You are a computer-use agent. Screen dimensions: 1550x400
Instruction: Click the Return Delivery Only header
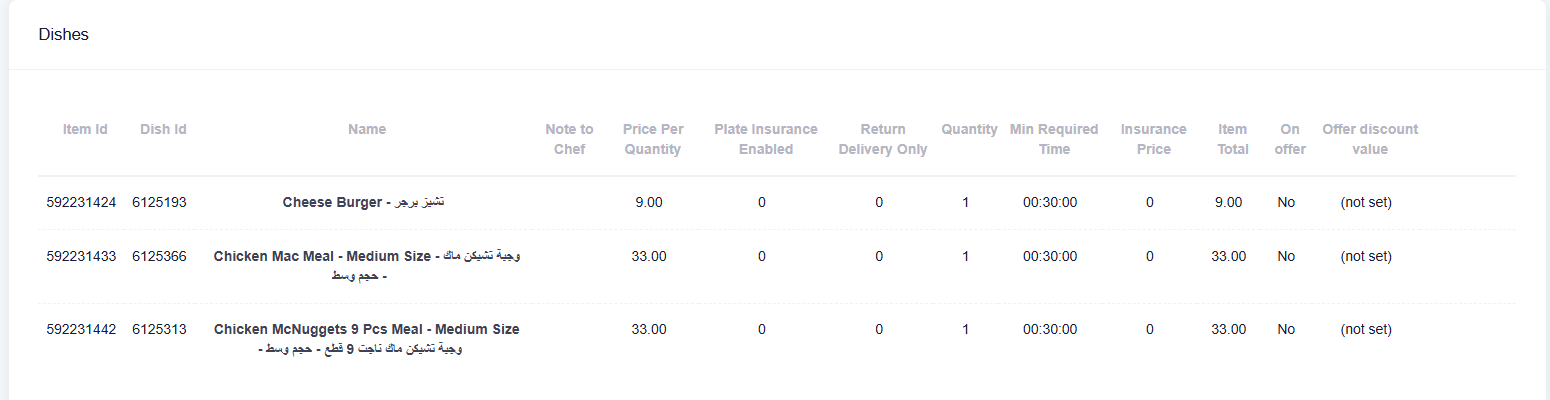(883, 139)
